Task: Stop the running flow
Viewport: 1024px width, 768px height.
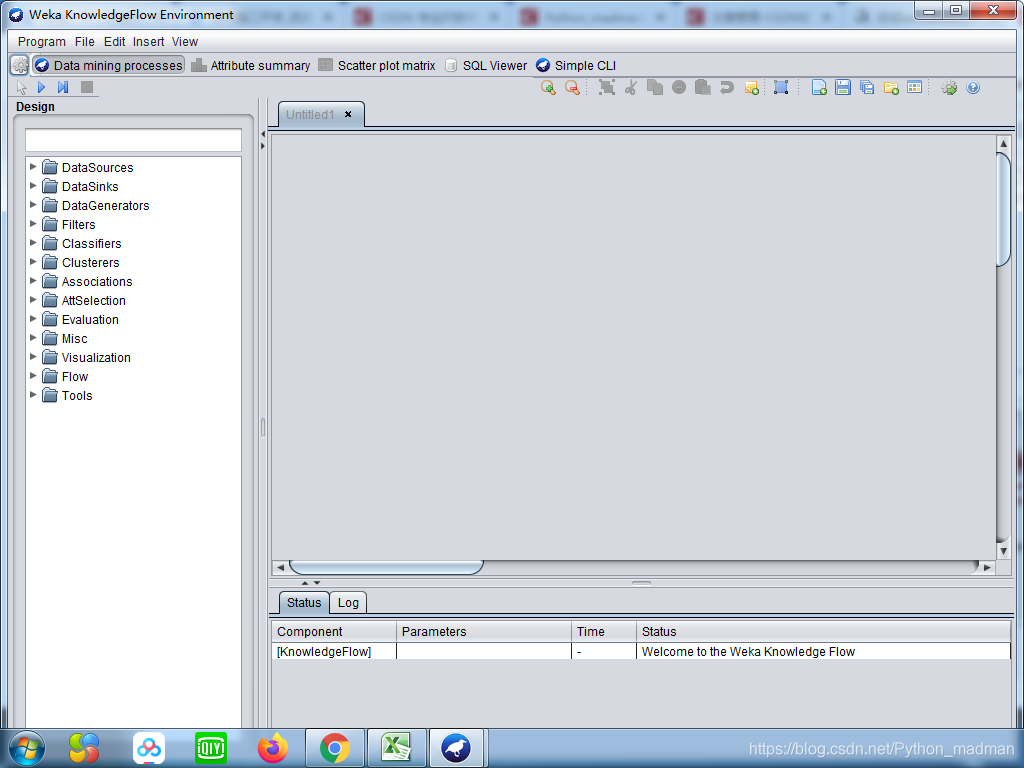Action: point(87,87)
